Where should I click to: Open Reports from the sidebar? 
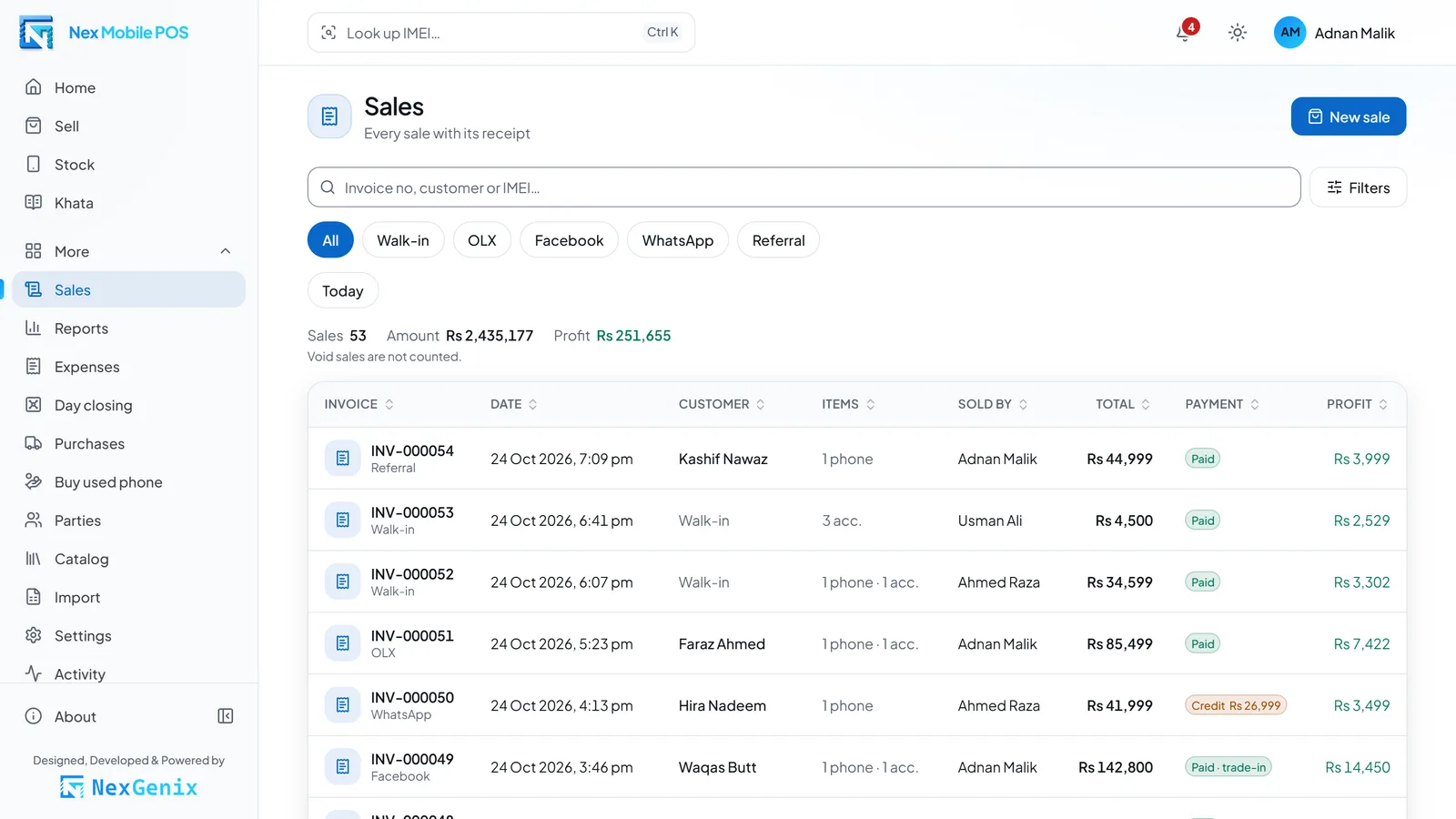tap(129, 329)
